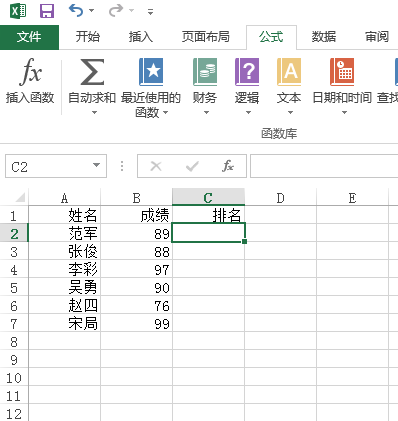The width and height of the screenshot is (398, 421).
Task: Open the Name Box dropdown arrow
Action: click(97, 165)
